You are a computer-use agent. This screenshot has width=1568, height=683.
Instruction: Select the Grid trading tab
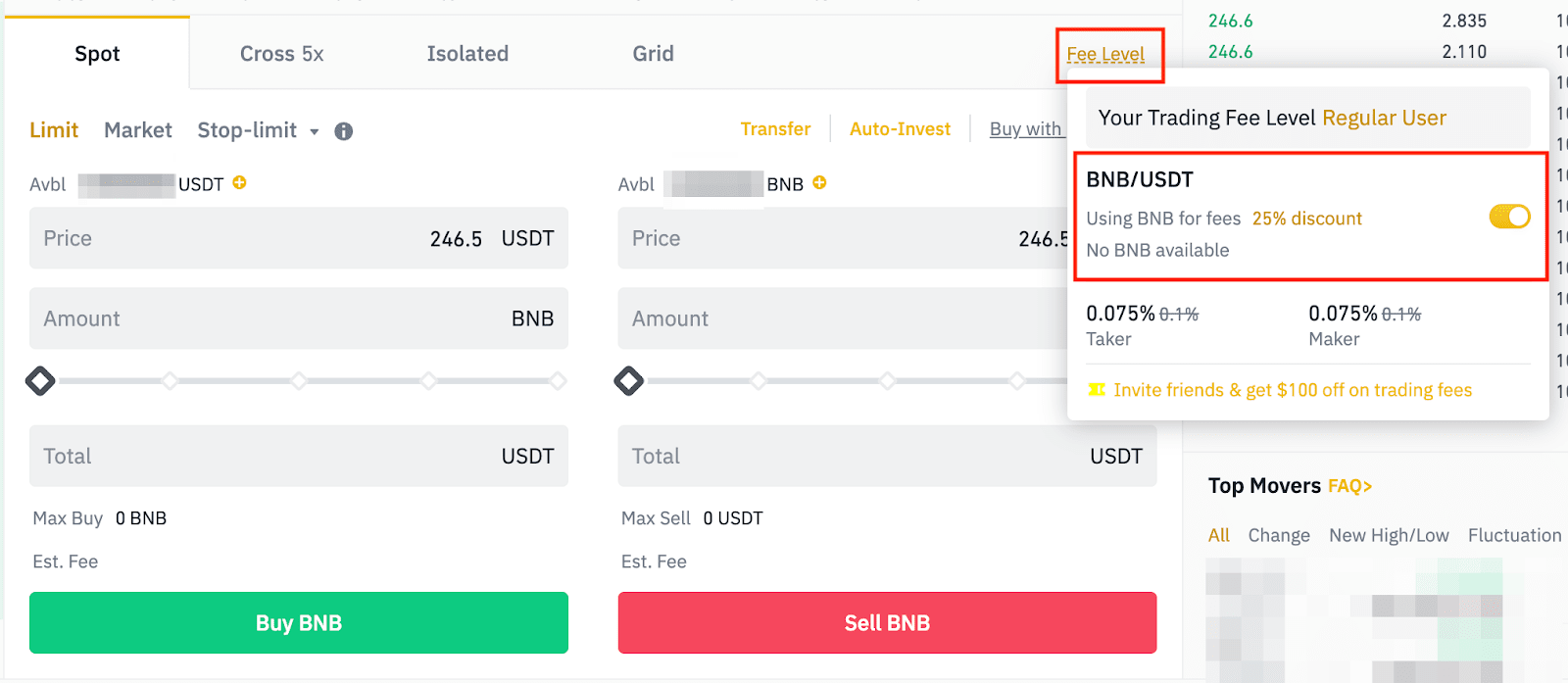tap(653, 54)
